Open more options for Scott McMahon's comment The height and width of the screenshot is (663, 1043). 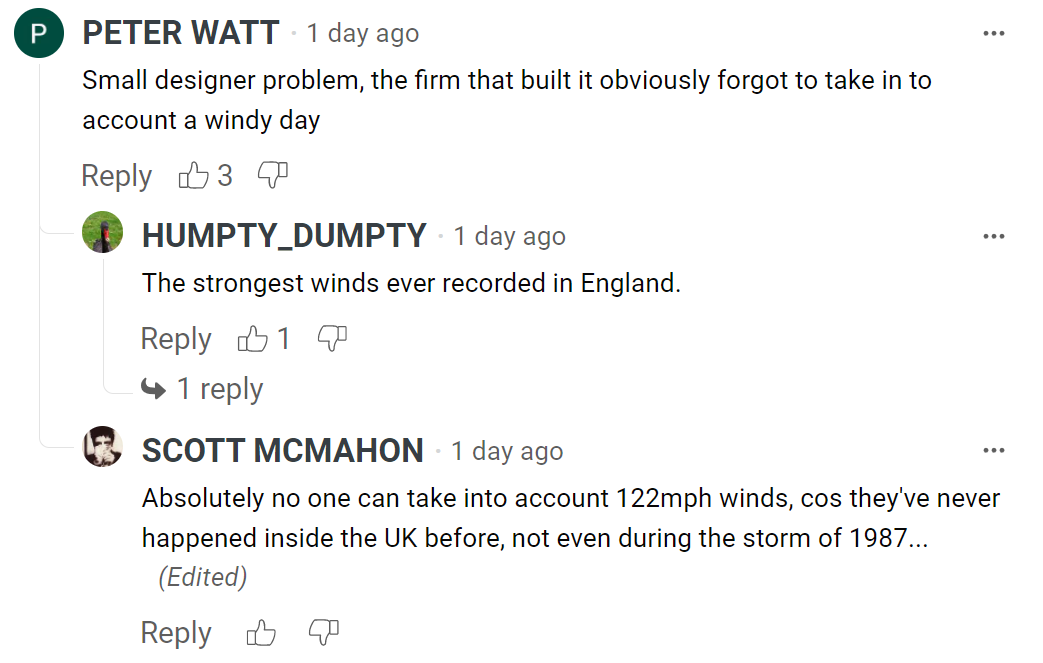coord(993,451)
